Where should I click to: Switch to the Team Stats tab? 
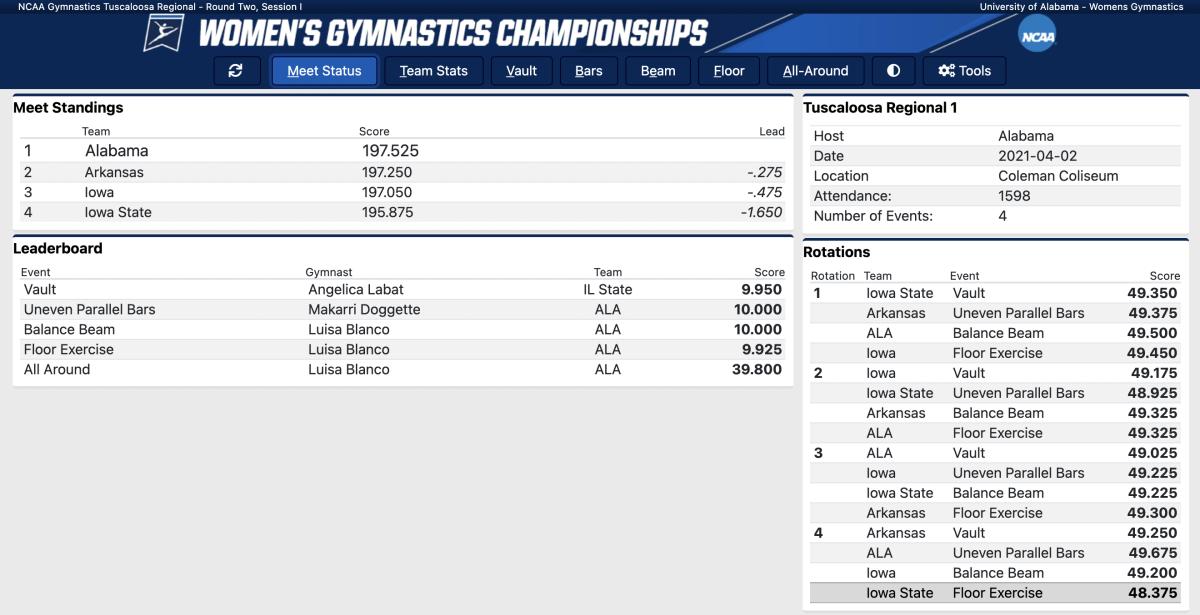pyautogui.click(x=433, y=71)
